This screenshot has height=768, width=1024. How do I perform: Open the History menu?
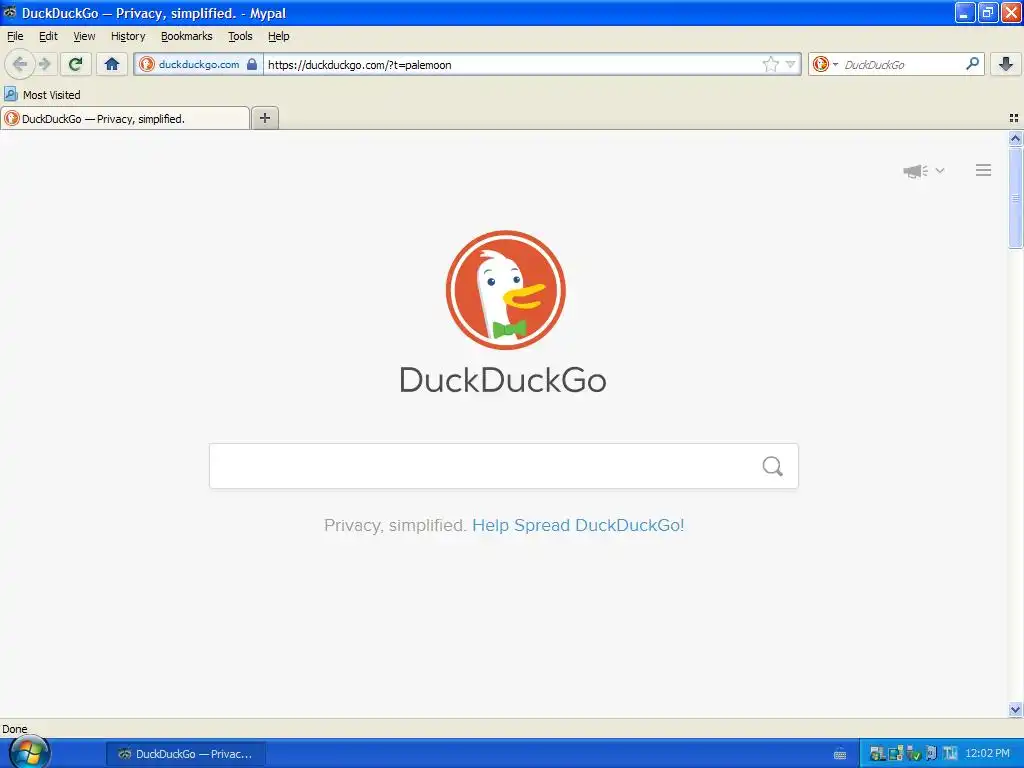128,36
